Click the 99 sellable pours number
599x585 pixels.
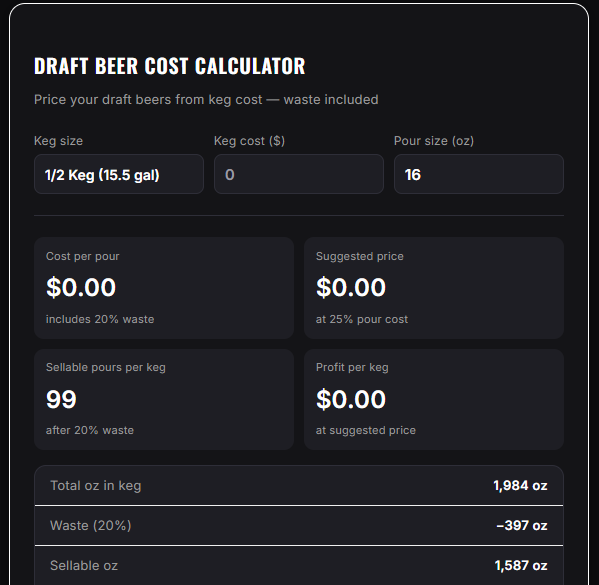click(61, 399)
